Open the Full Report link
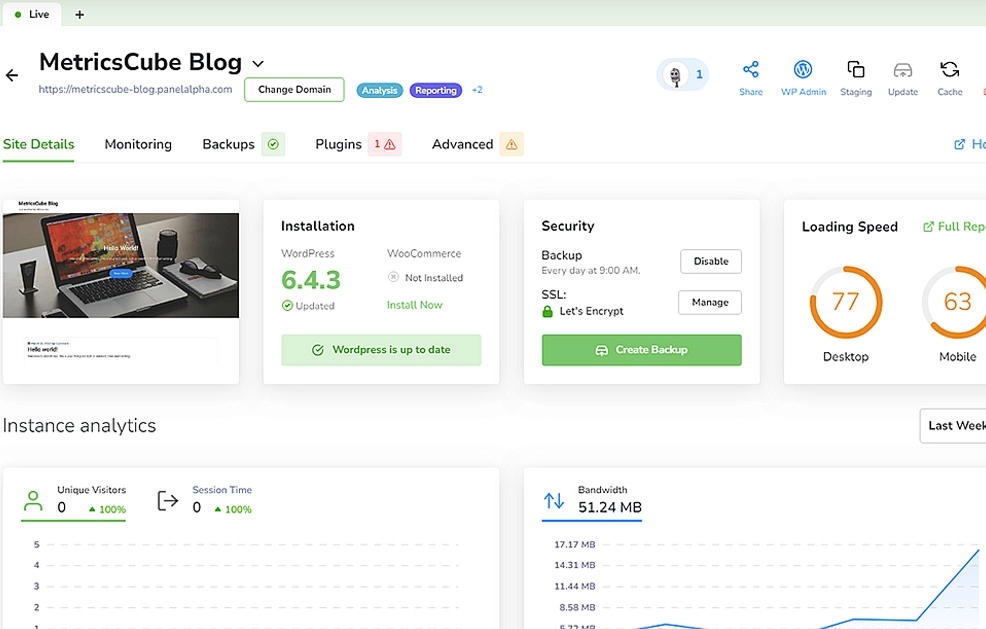 [954, 226]
